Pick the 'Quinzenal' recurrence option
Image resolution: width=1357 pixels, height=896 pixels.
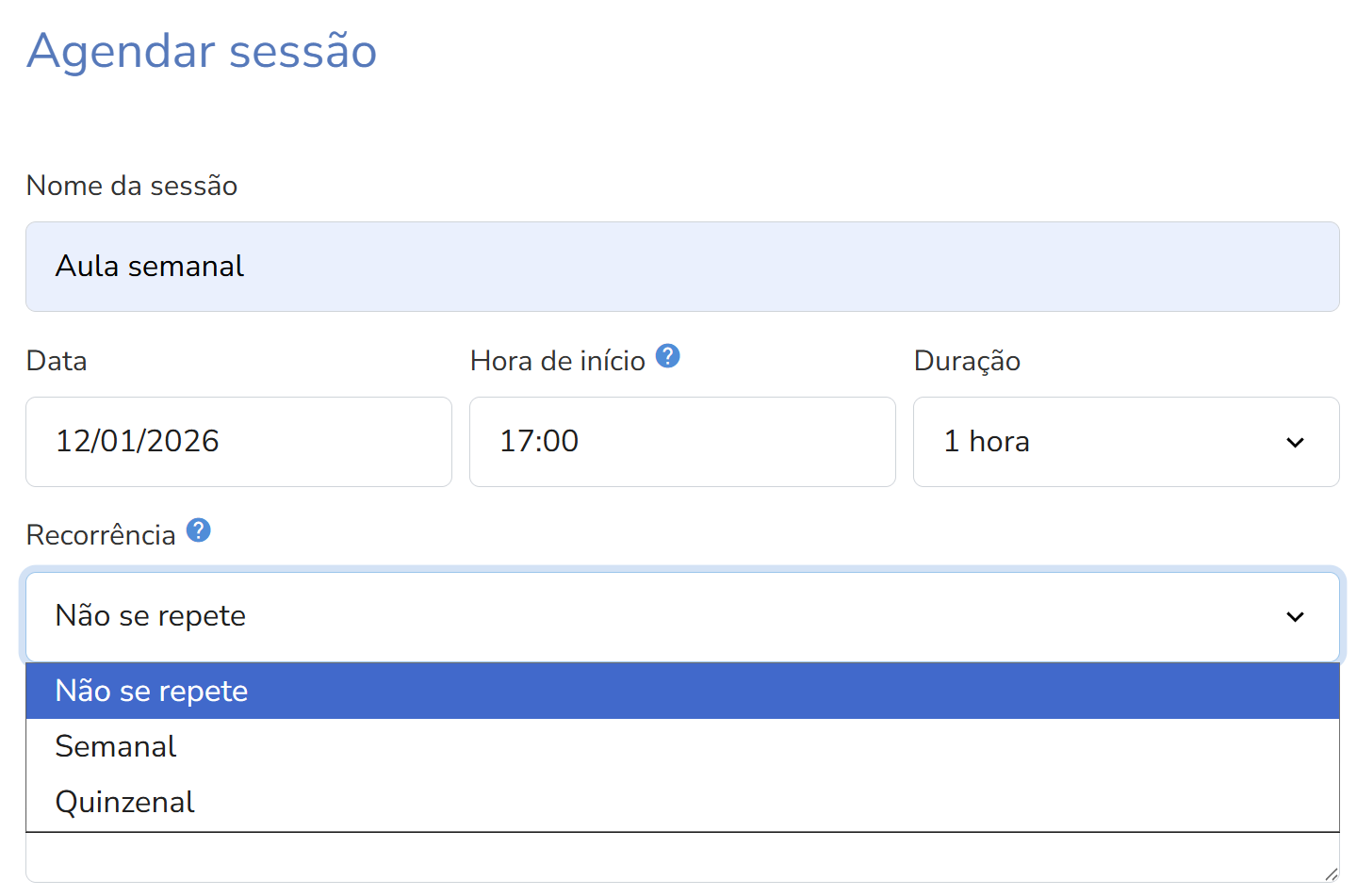point(125,802)
